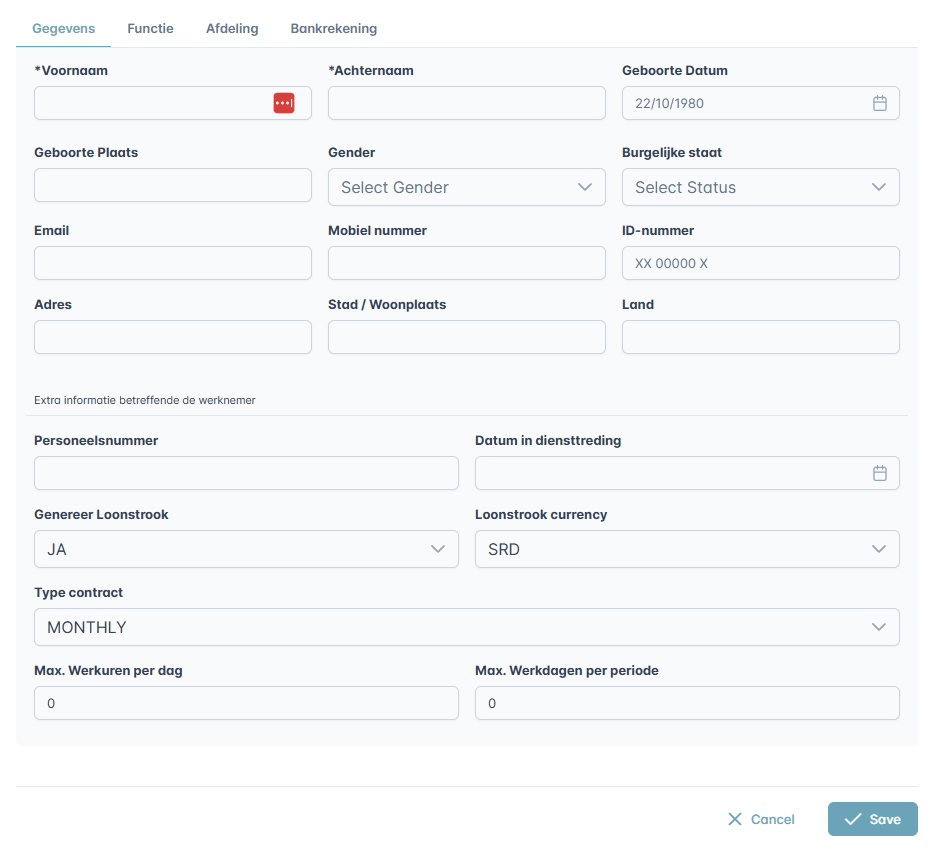Click into the Email field
934x851 pixels.
(x=173, y=263)
